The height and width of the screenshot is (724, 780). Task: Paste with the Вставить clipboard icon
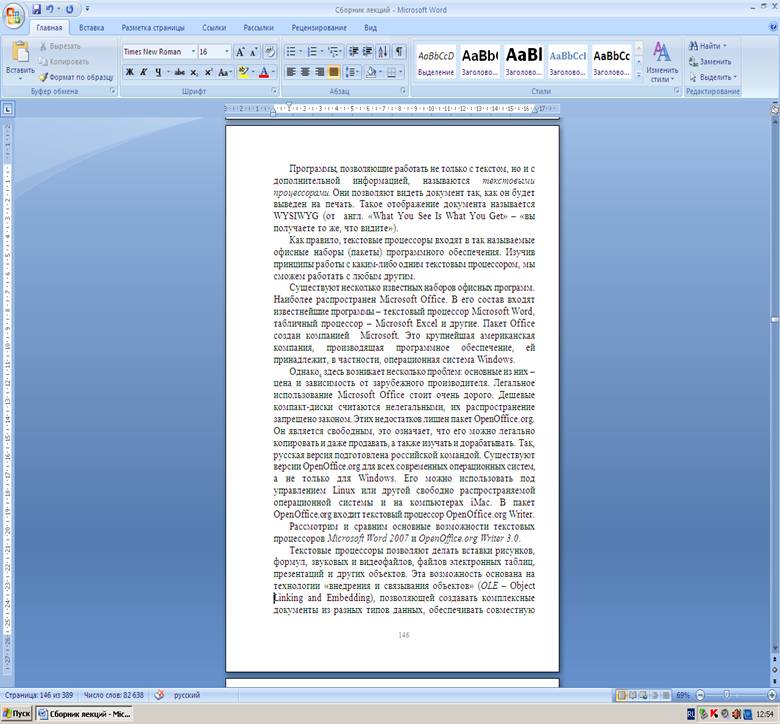pos(20,52)
